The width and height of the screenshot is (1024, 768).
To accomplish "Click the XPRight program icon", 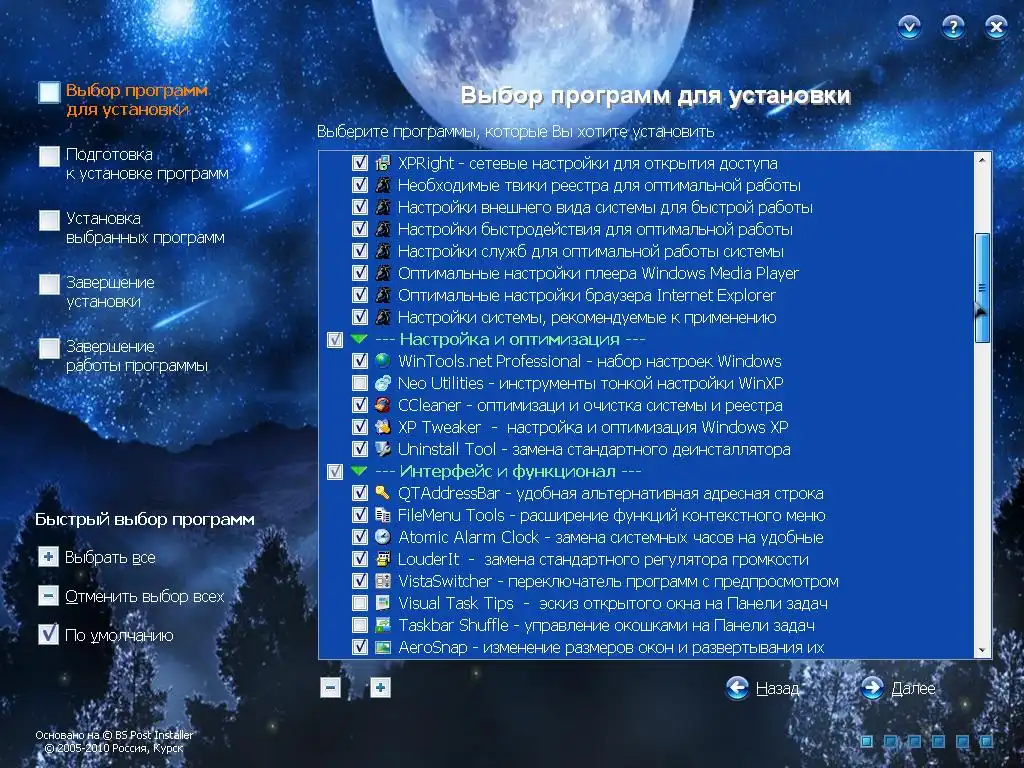I will (x=383, y=163).
